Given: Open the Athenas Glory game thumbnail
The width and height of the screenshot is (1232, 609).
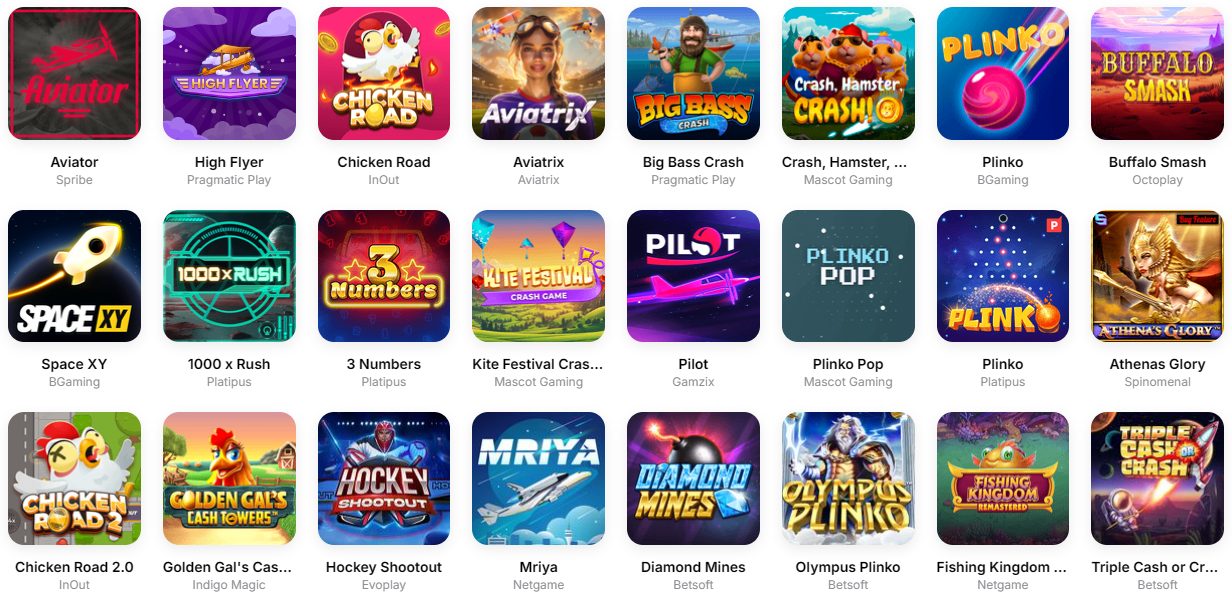Looking at the screenshot, I should coord(1157,276).
